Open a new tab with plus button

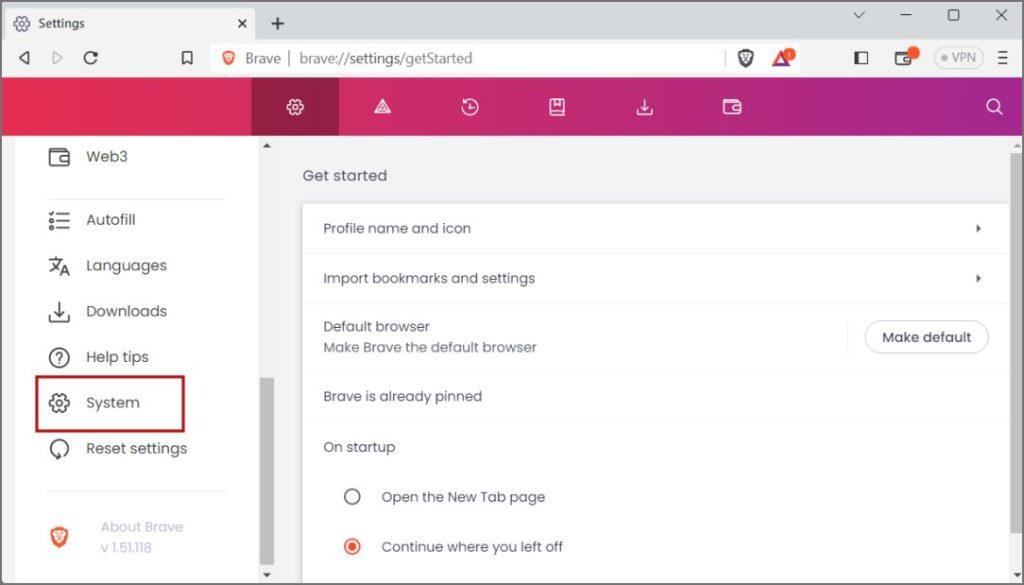[278, 24]
